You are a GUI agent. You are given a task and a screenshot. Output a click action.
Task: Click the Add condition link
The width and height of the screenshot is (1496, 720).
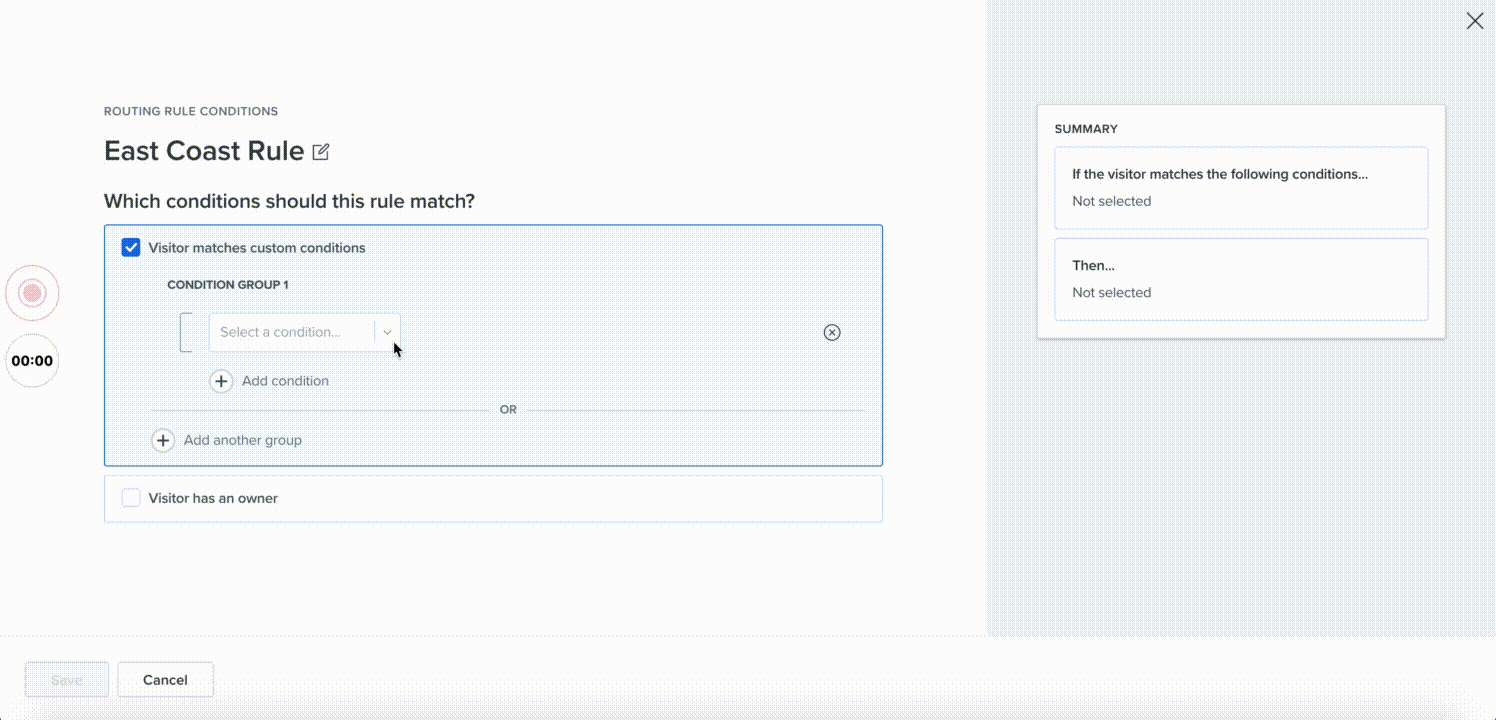click(285, 381)
